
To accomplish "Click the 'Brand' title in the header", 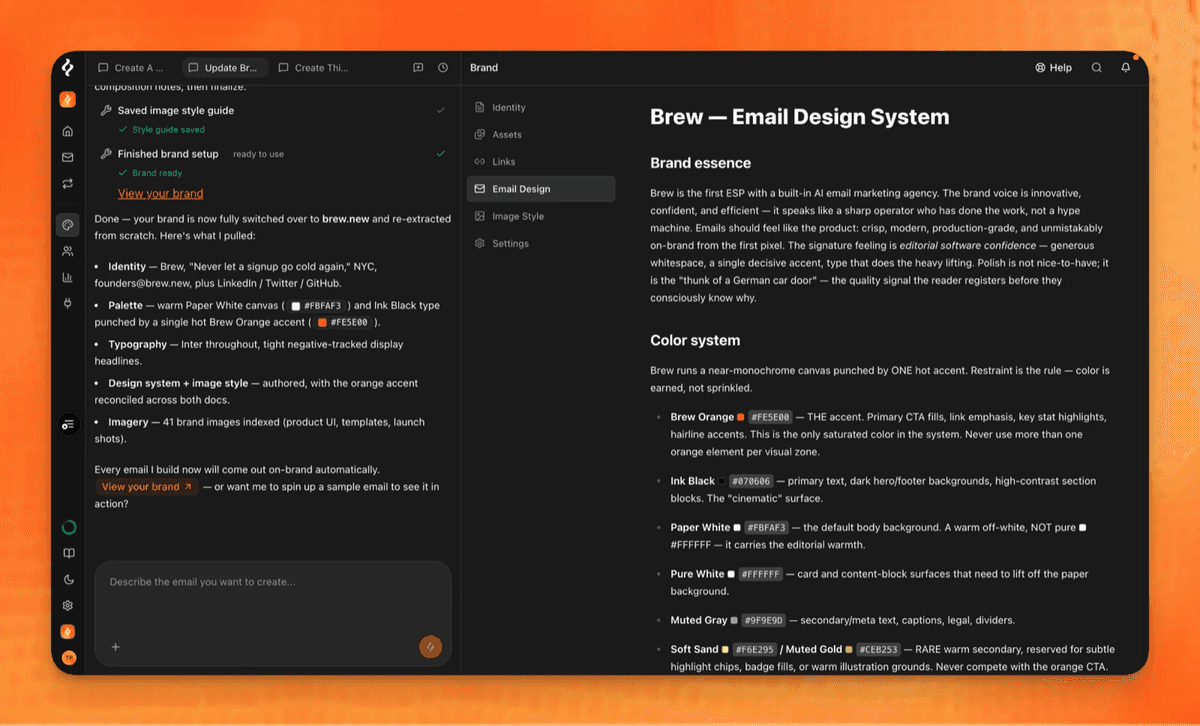I will click(484, 68).
